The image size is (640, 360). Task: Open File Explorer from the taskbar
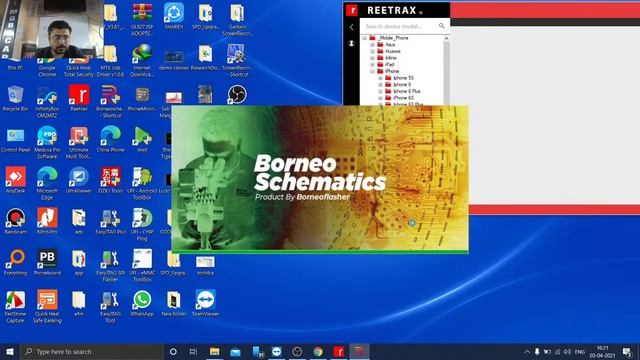[214, 351]
